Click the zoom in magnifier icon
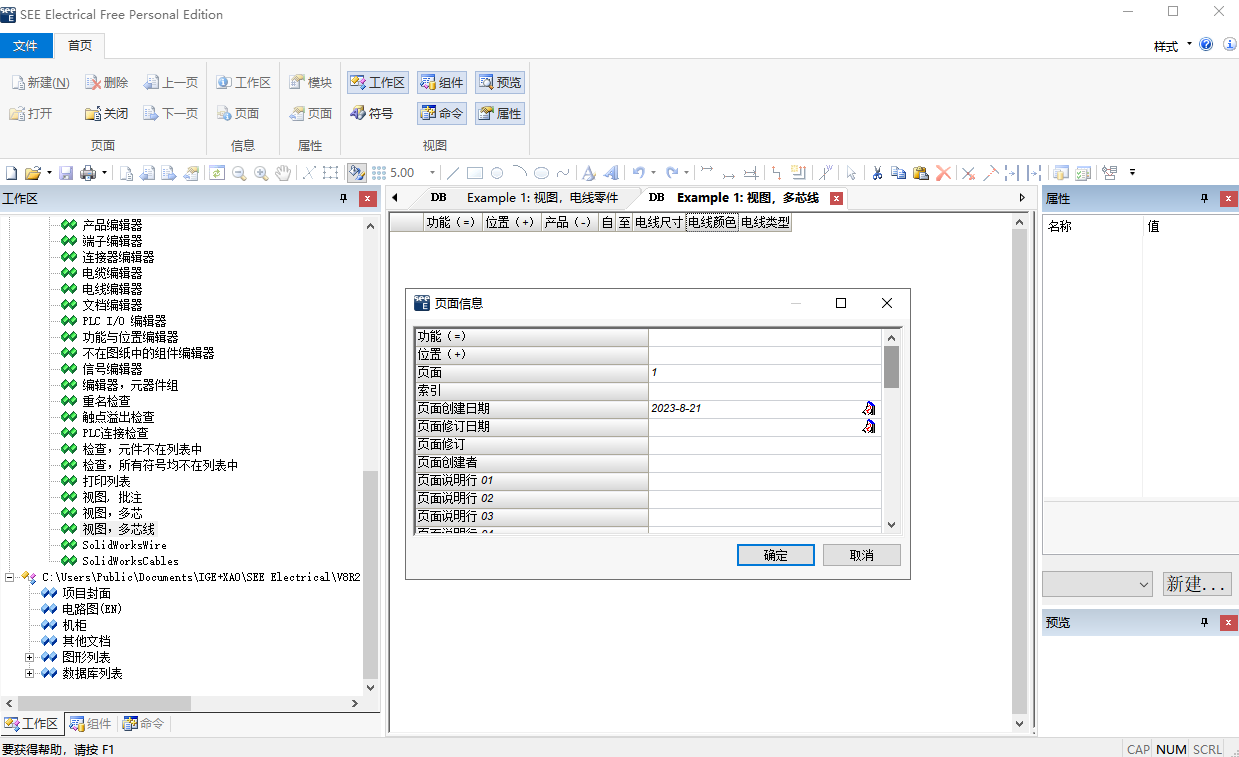 [261, 173]
